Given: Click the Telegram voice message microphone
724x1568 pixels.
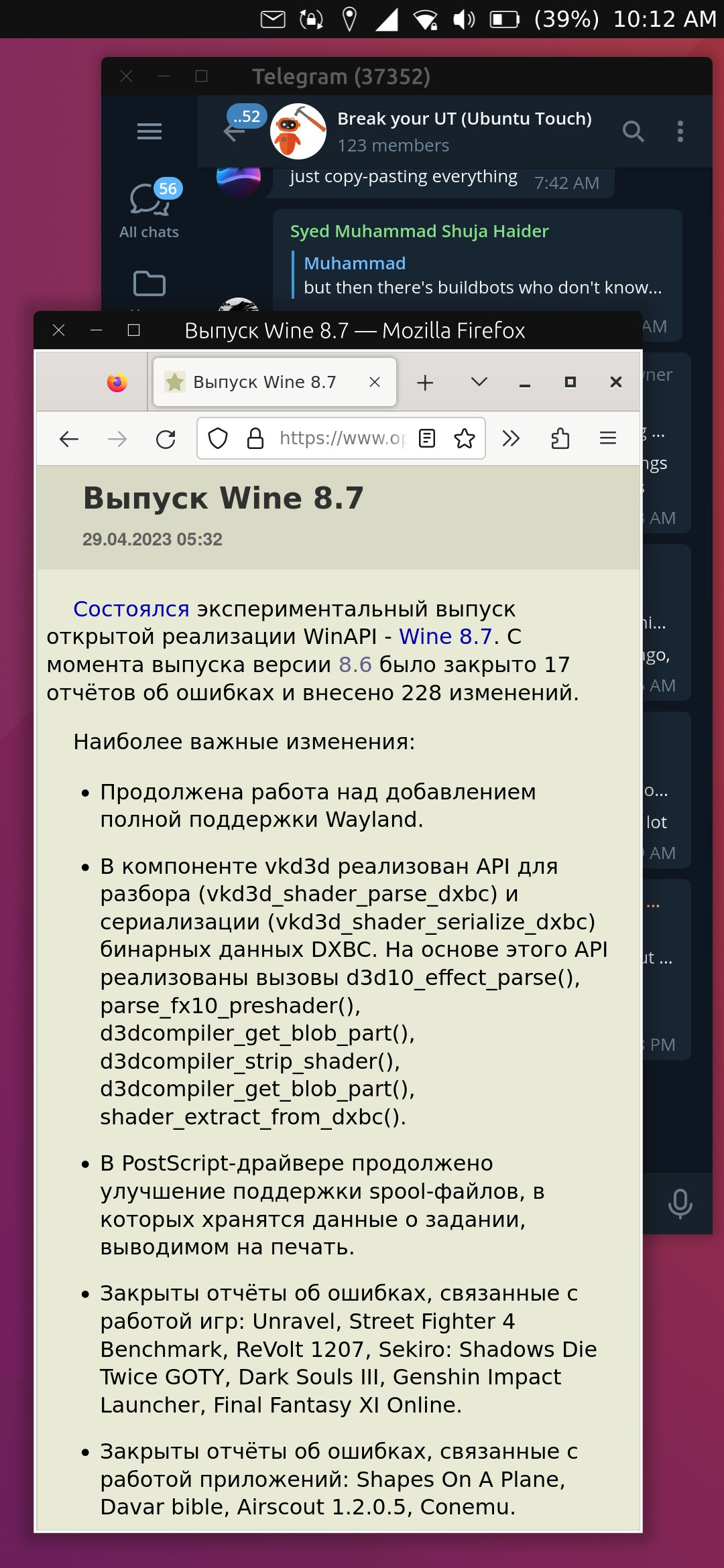Looking at the screenshot, I should pos(680,1203).
